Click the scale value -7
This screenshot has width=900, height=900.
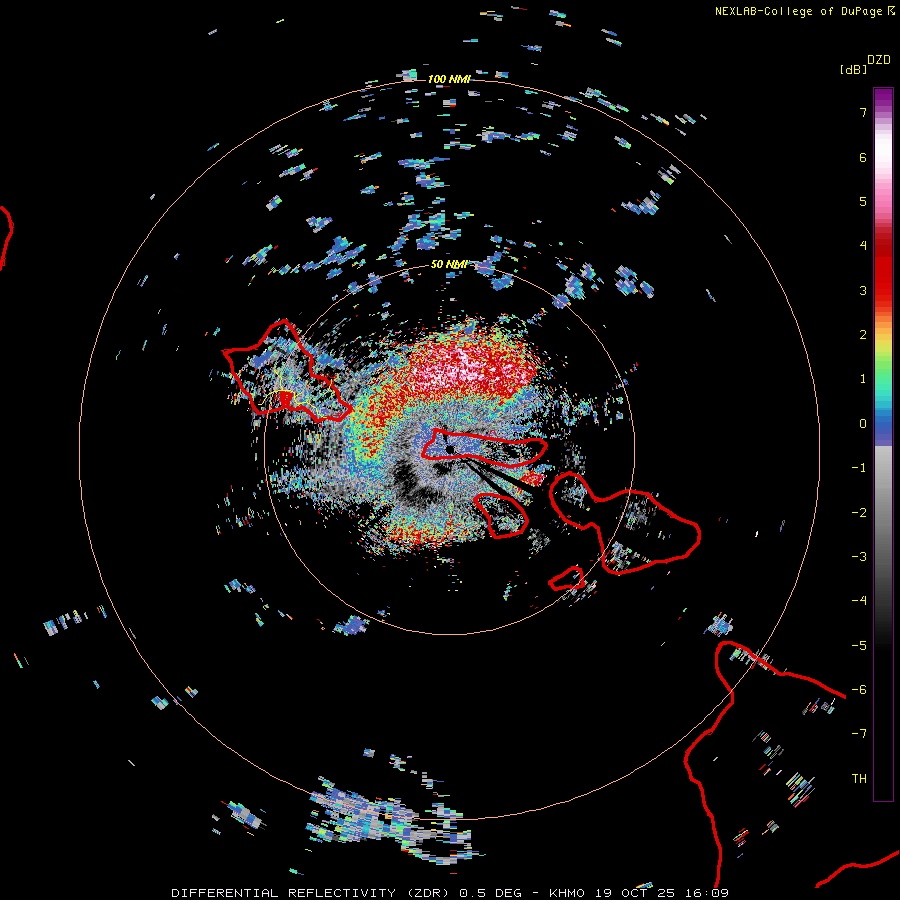[x=859, y=734]
